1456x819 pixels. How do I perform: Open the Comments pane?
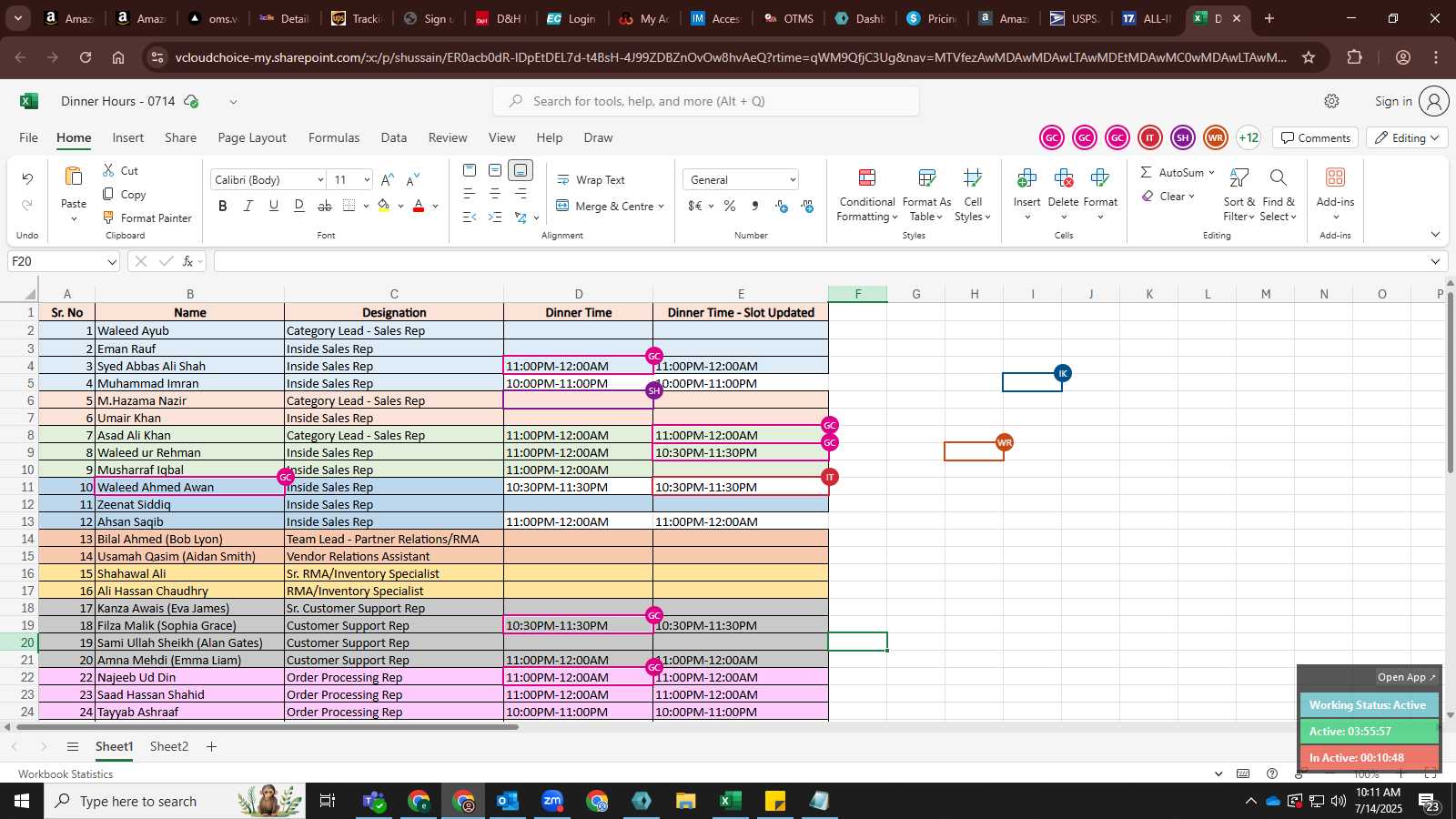click(x=1316, y=137)
